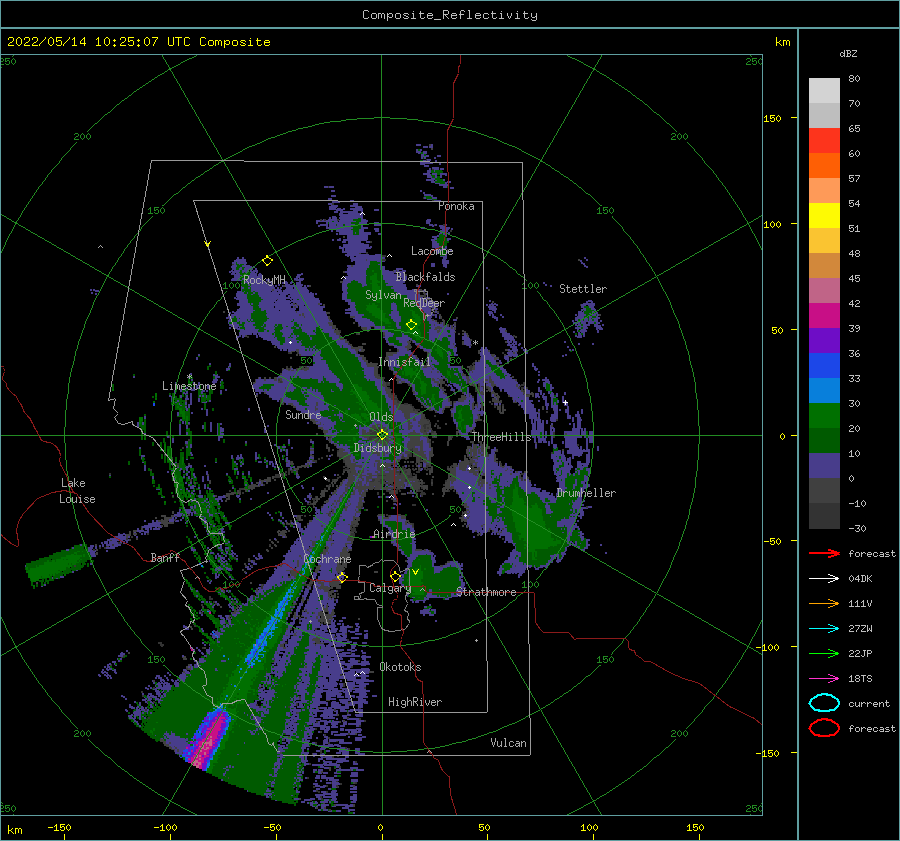This screenshot has width=900, height=841.
Task: Pick the light grey 80 dBZ swatch
Action: [x=824, y=90]
